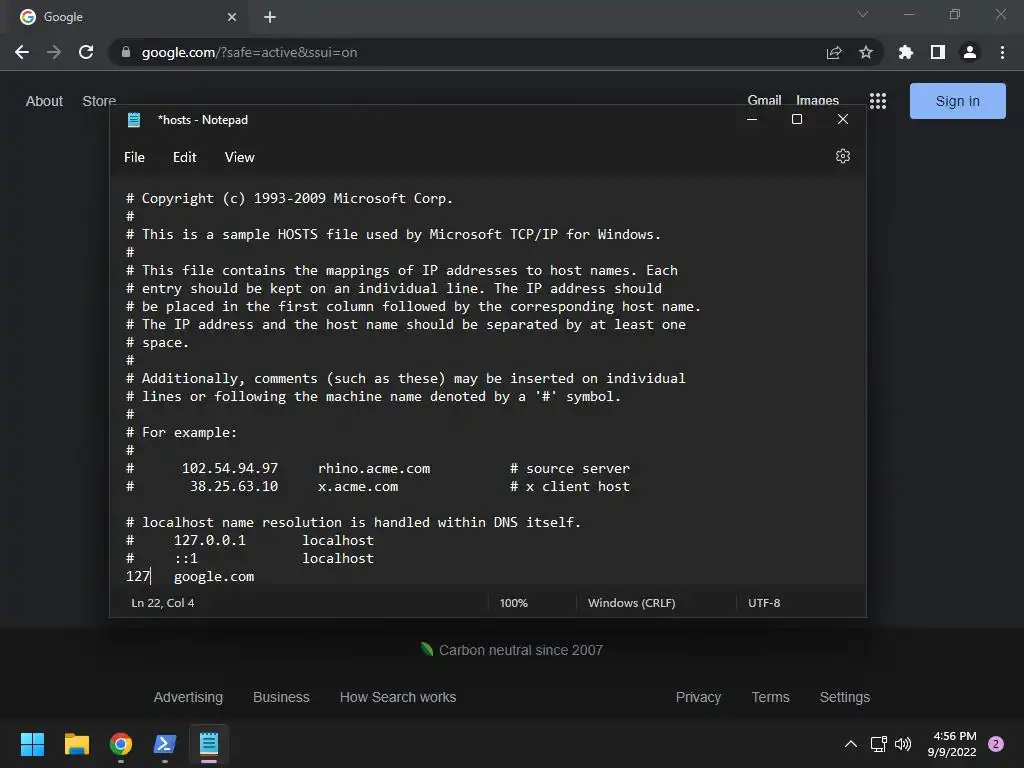Close the Google tab
Image resolution: width=1024 pixels, height=768 pixels.
232,17
